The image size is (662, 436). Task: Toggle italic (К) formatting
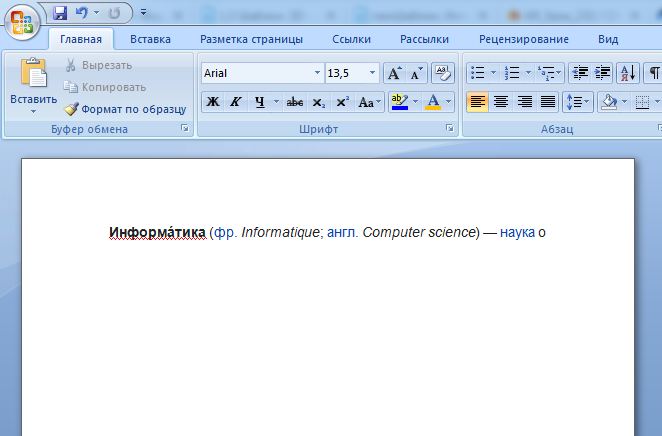pos(236,102)
